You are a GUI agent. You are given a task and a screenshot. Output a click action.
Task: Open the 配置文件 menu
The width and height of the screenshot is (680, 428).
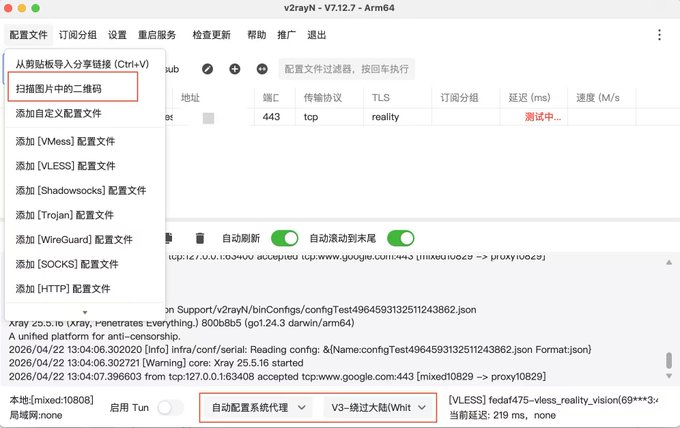(x=29, y=35)
